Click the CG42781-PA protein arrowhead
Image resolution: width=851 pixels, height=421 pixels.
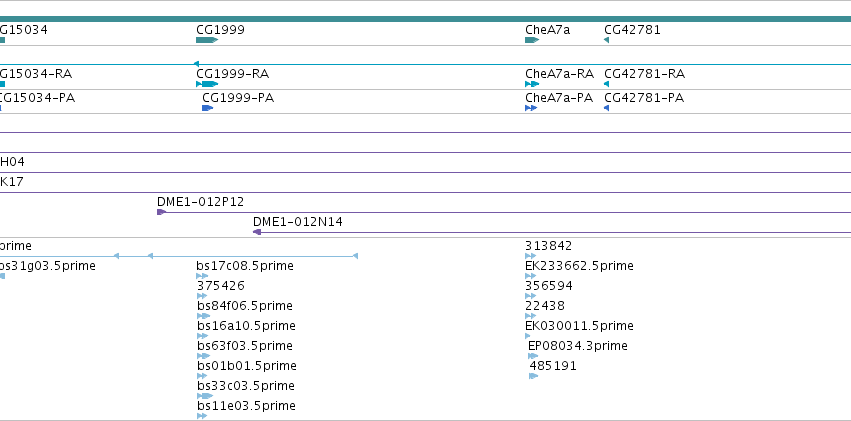tap(606, 108)
